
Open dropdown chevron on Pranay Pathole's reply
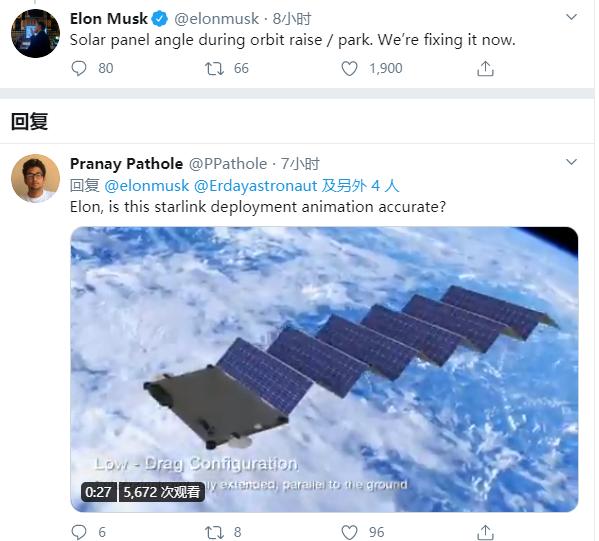coord(571,162)
